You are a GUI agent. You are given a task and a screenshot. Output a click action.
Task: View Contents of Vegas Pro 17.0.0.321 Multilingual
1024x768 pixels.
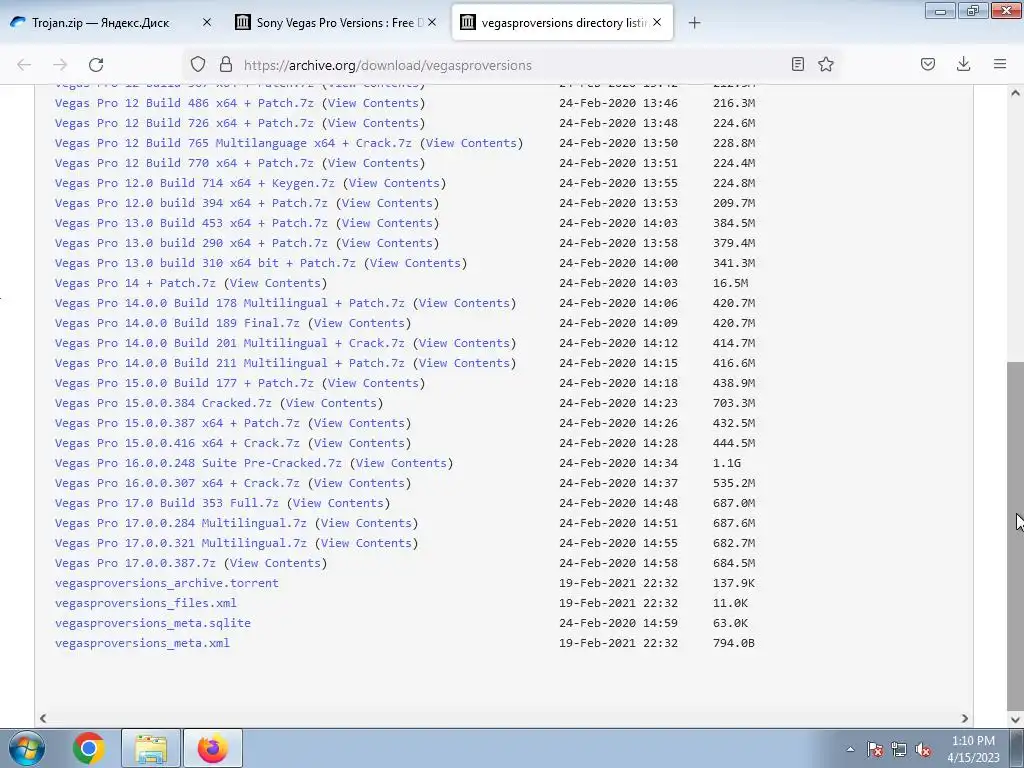[366, 543]
